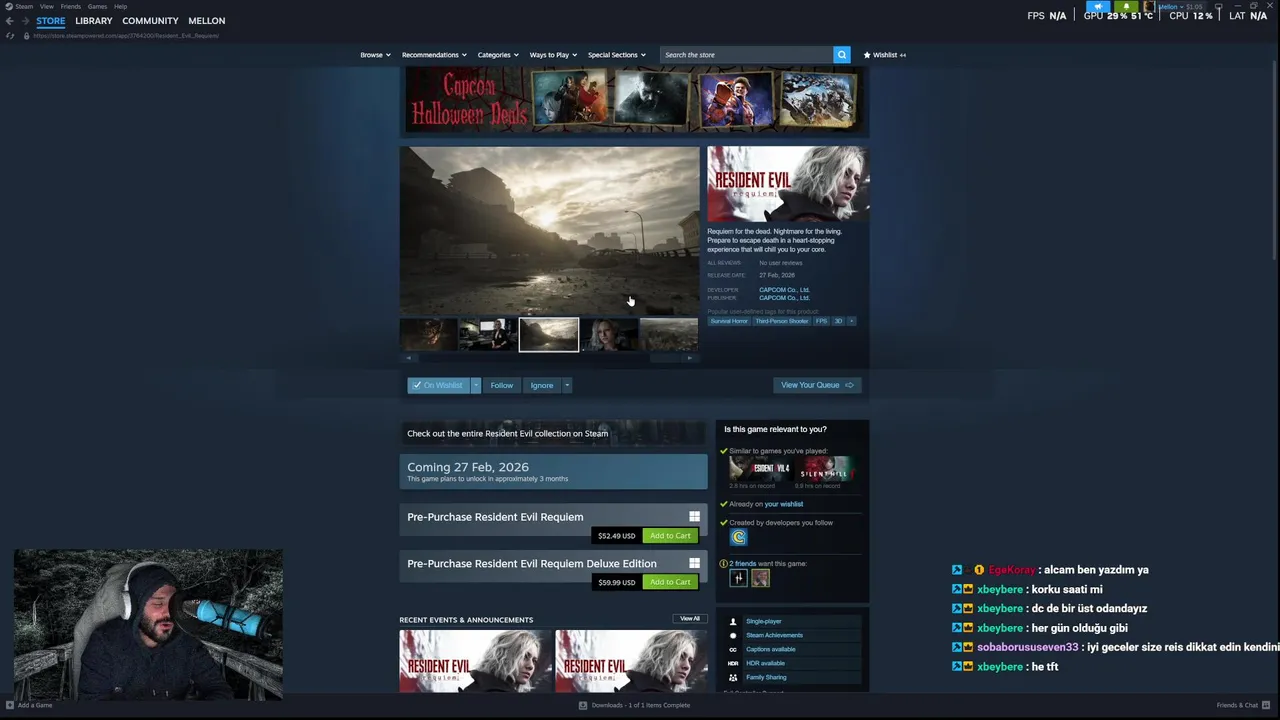1280x720 pixels.
Task: Add Resident Evil Requiem standard to cart
Action: 670,536
